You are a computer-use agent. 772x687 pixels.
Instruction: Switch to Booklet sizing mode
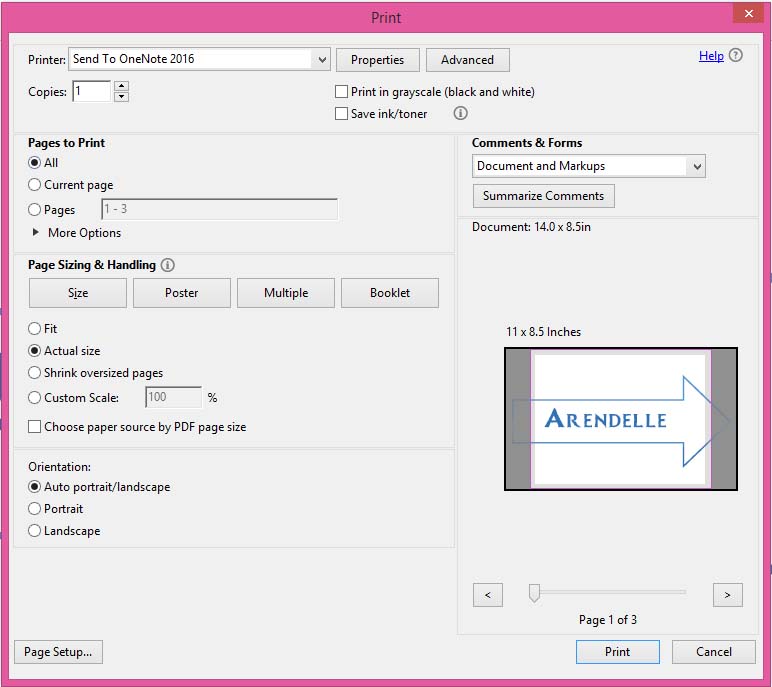point(390,293)
